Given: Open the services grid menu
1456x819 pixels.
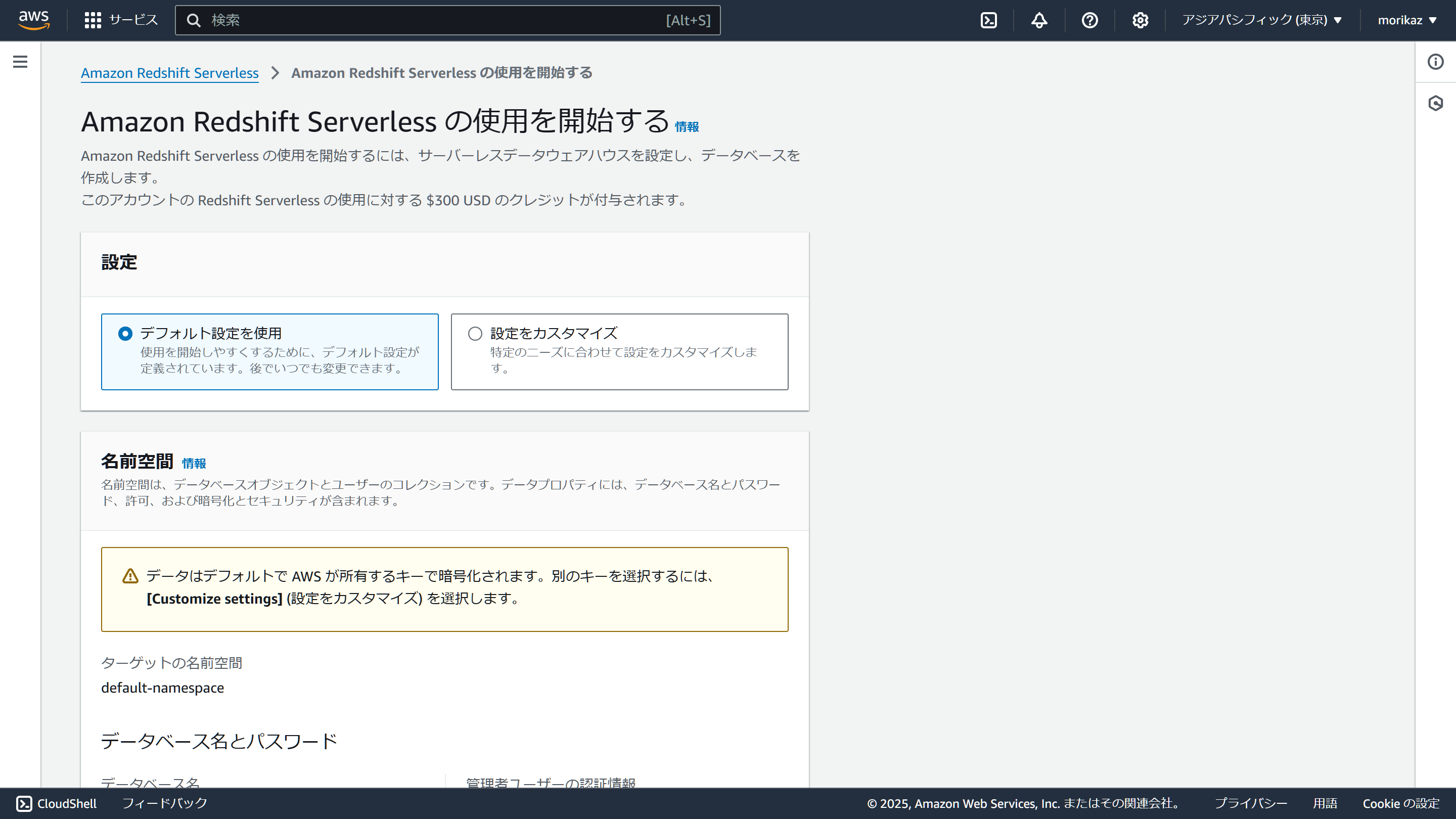Looking at the screenshot, I should click(93, 20).
